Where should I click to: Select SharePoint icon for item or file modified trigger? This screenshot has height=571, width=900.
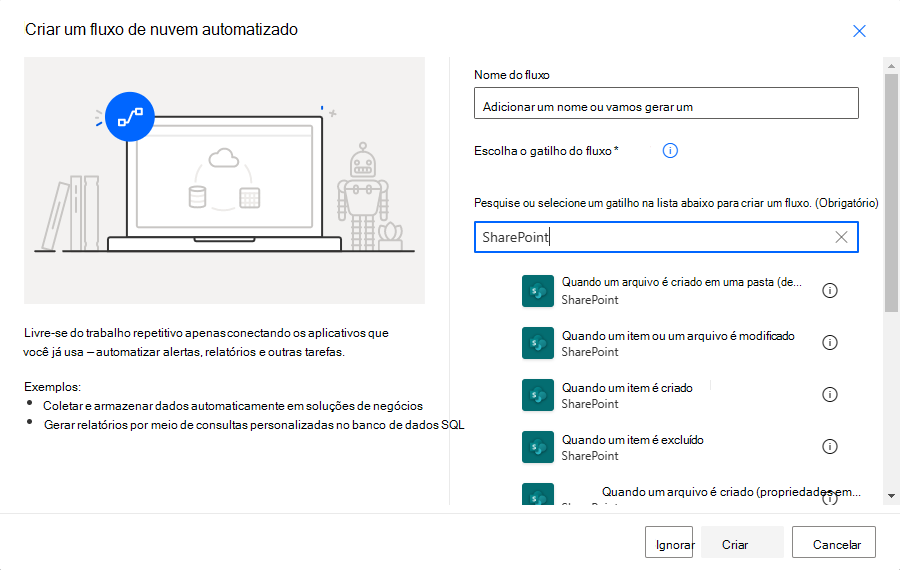tap(537, 343)
